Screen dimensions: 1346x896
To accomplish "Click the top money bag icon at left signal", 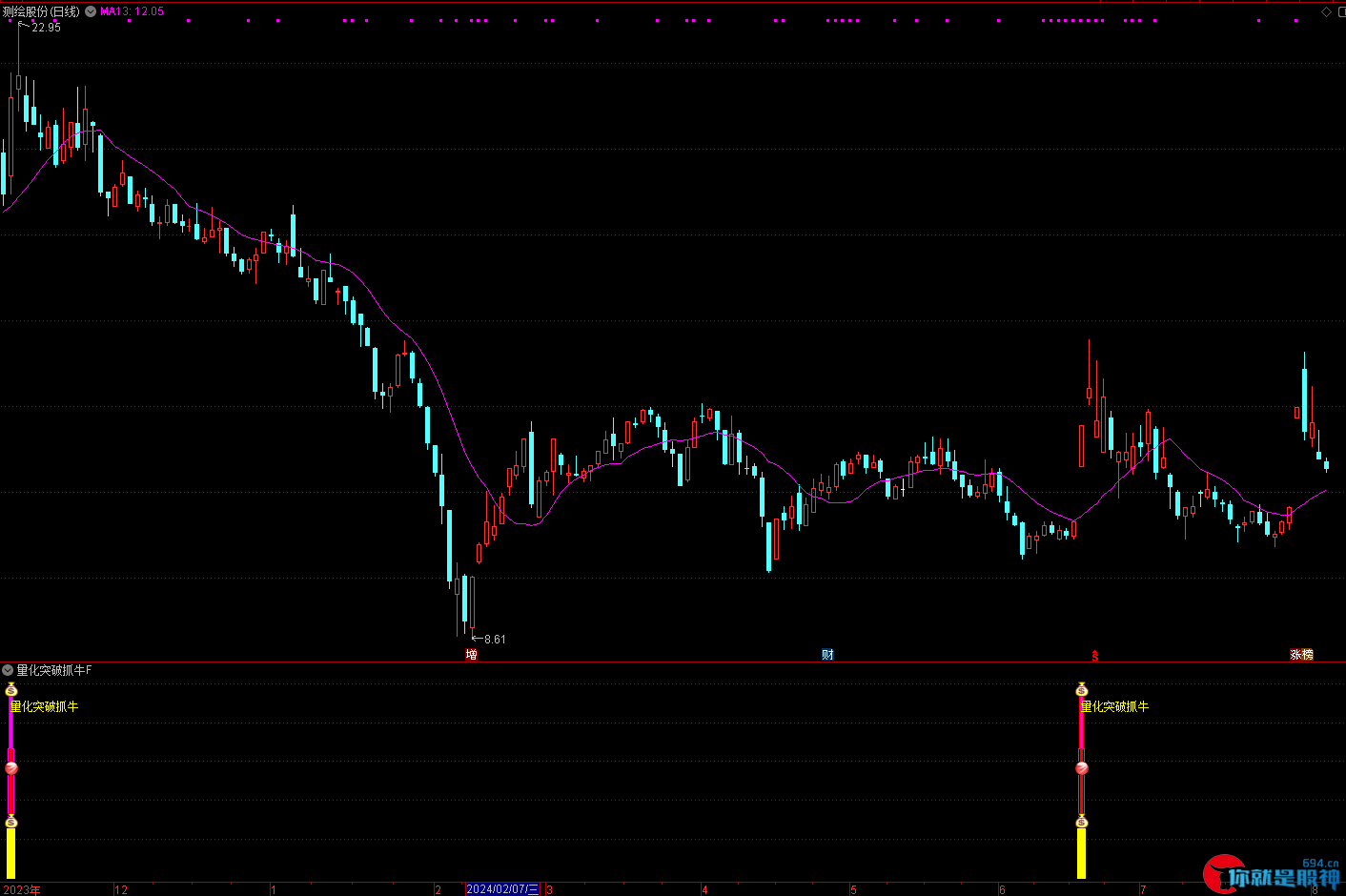I will [11, 689].
